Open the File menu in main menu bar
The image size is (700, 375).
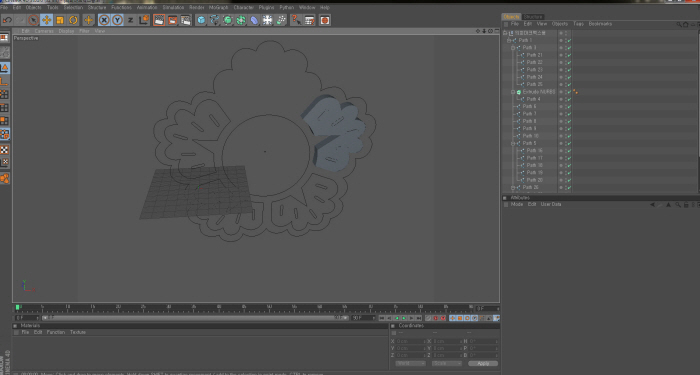tap(4, 8)
